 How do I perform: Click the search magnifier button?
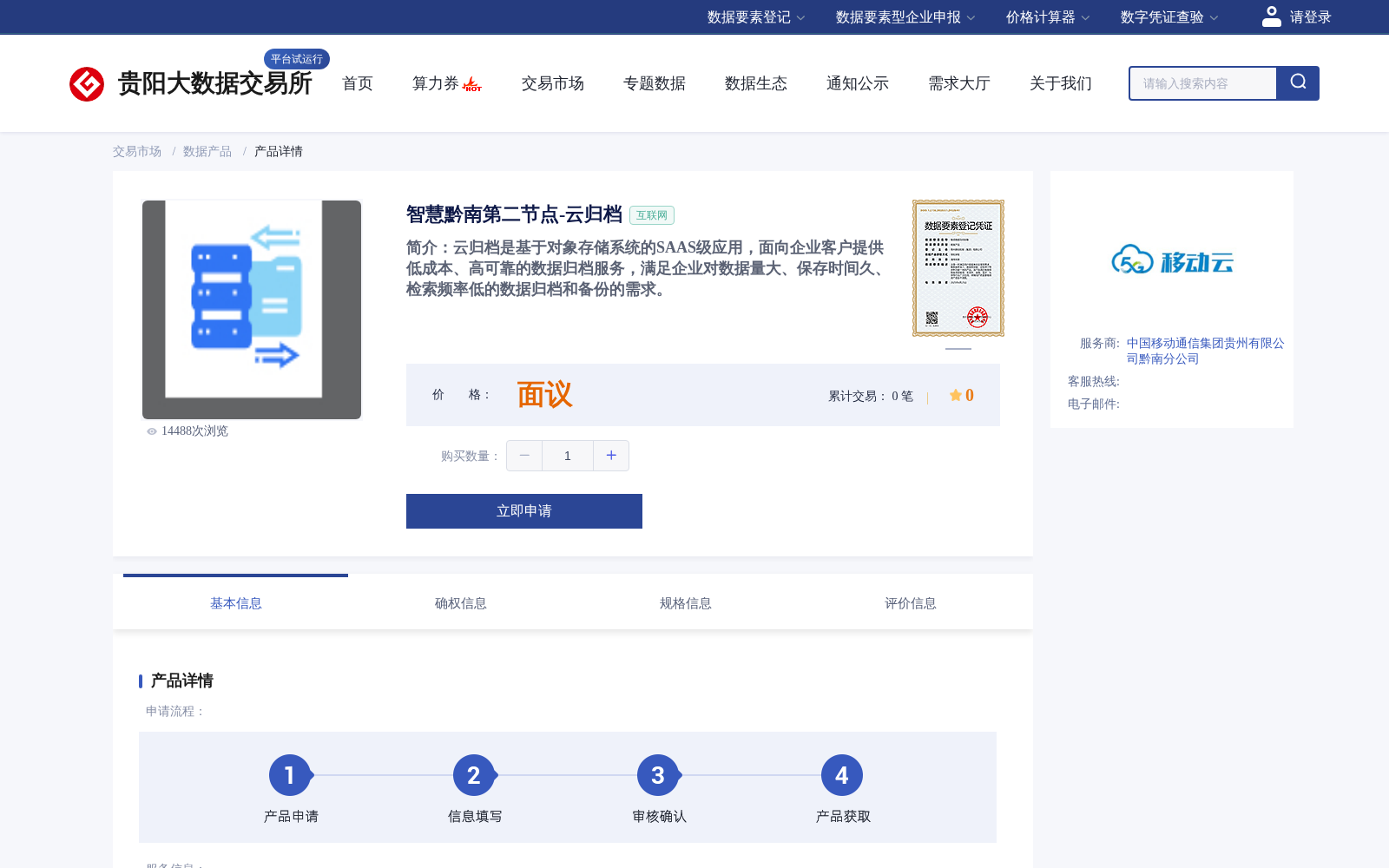pos(1298,83)
